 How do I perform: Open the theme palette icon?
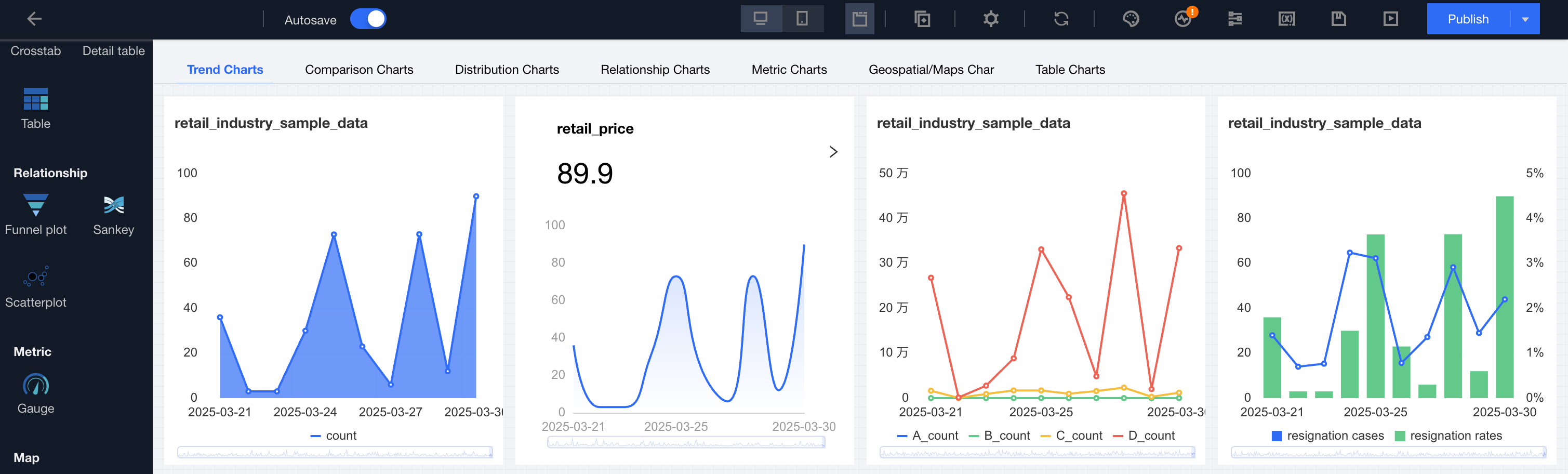pyautogui.click(x=1131, y=19)
